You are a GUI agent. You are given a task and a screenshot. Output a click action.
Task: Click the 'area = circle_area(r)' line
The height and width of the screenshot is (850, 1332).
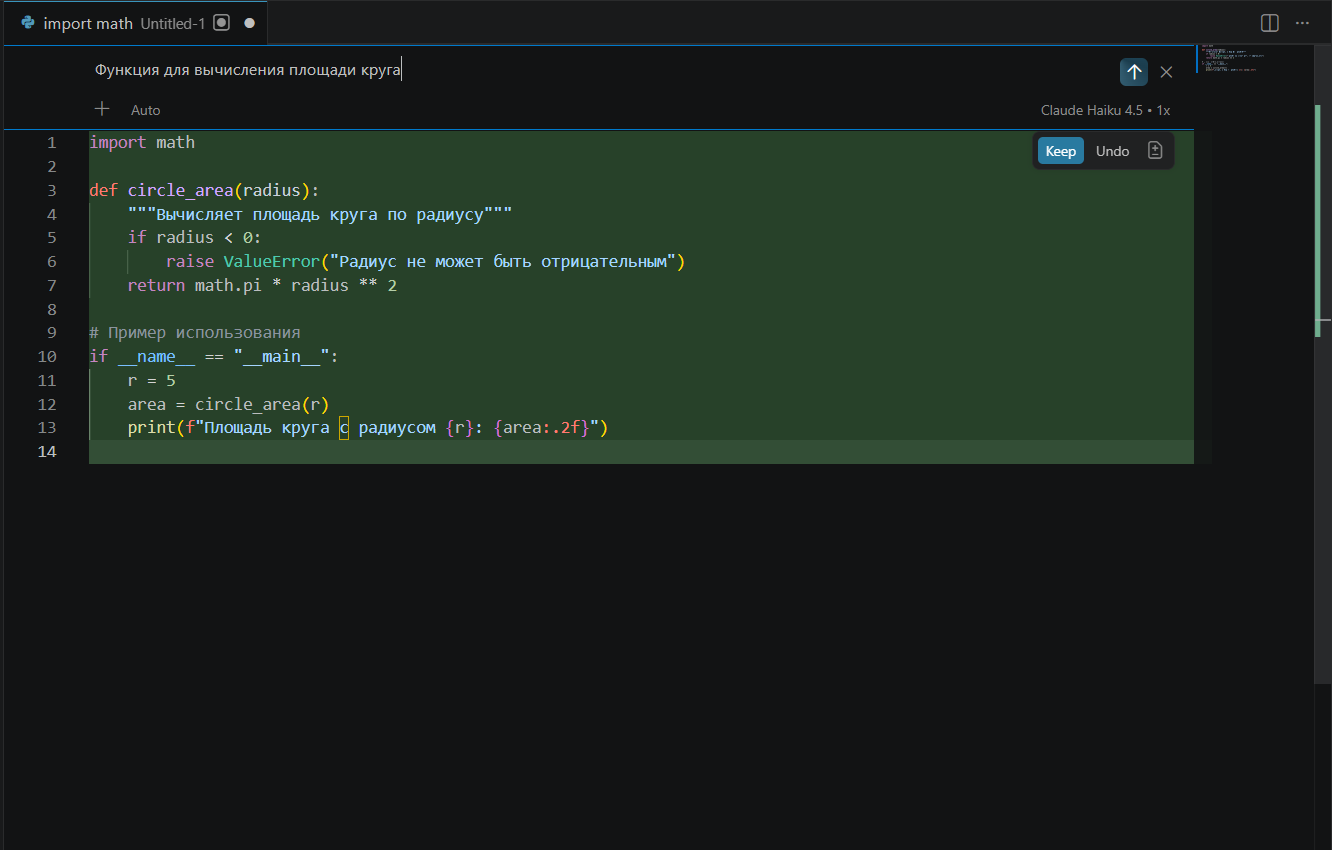(228, 405)
